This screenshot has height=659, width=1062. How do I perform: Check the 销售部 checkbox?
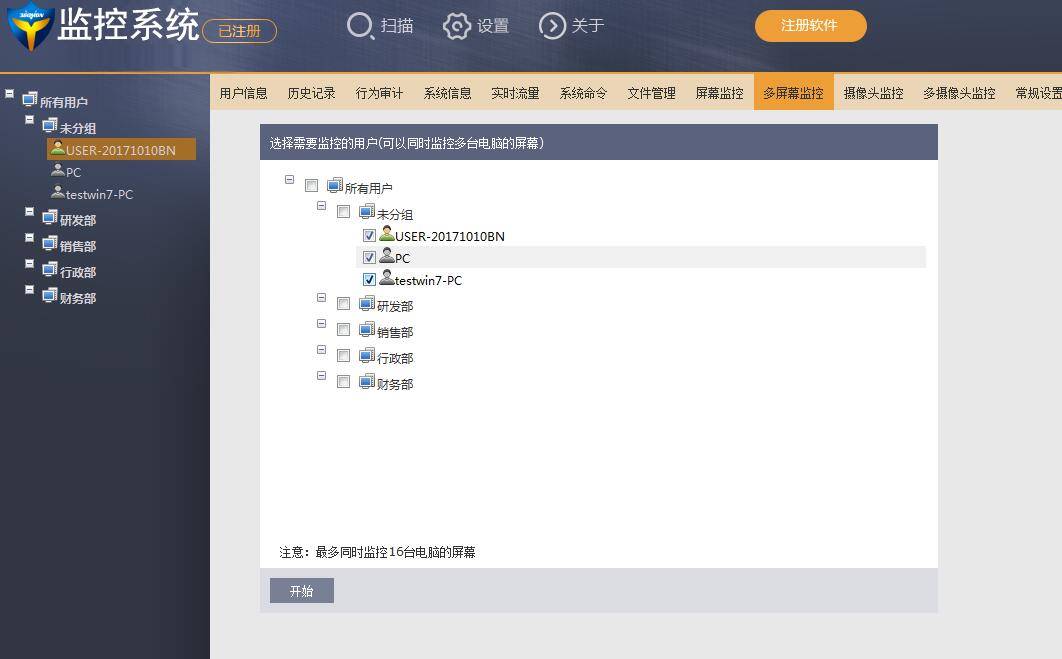click(x=343, y=330)
